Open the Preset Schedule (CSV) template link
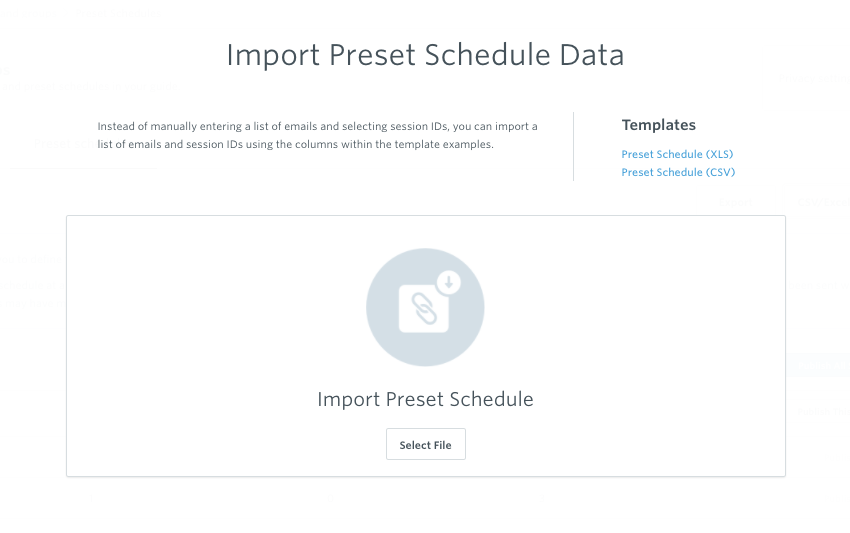850x533 pixels. (x=678, y=172)
